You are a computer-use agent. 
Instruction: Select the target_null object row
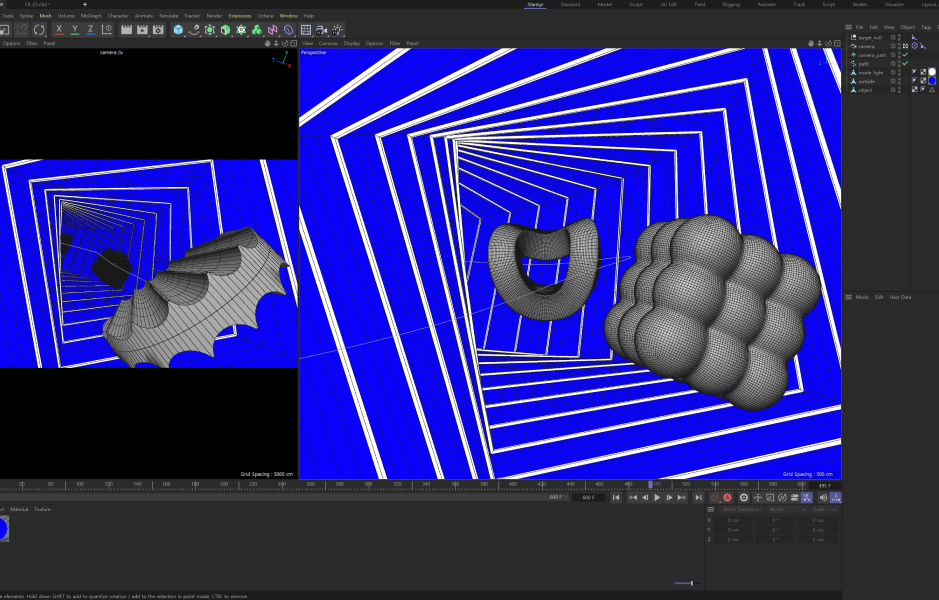tap(870, 38)
